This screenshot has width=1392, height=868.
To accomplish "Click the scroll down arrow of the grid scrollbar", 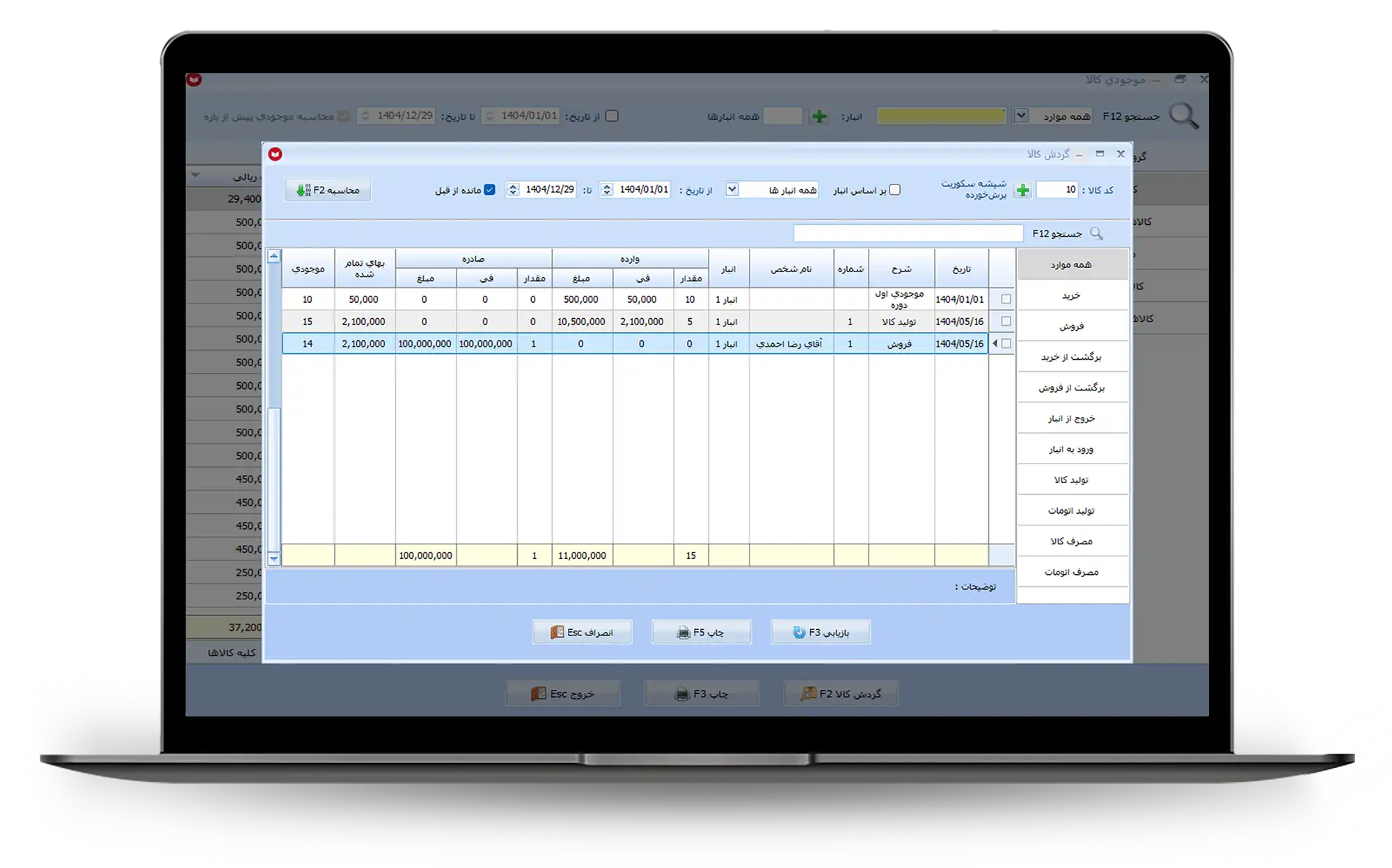I will pos(274,558).
